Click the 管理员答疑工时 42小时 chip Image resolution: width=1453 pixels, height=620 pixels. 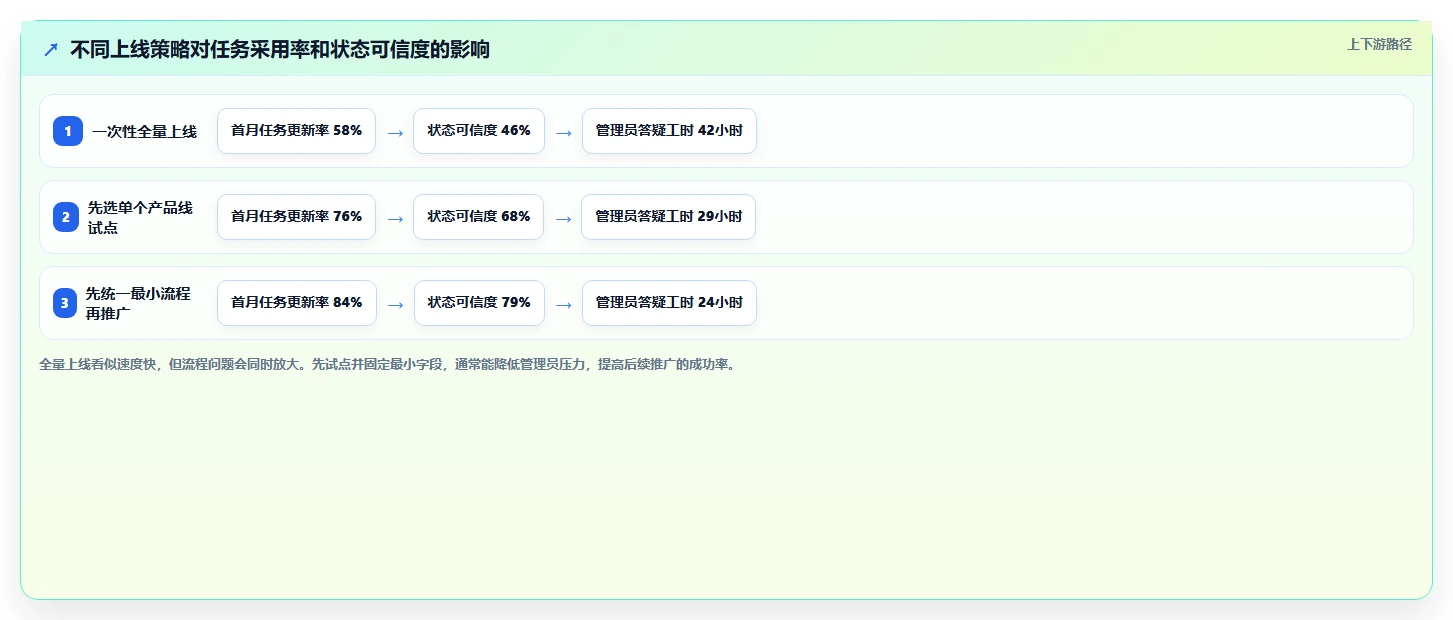click(x=669, y=131)
